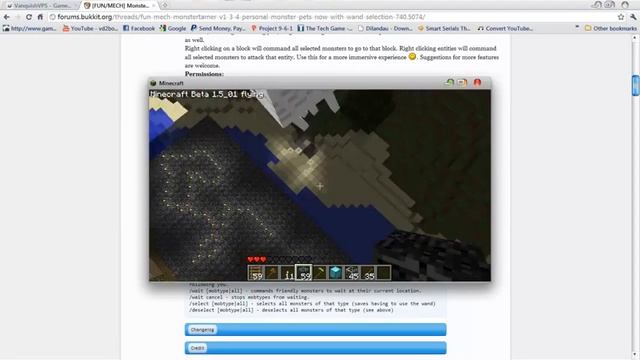Select the diamond block hotbar slot

point(336,273)
